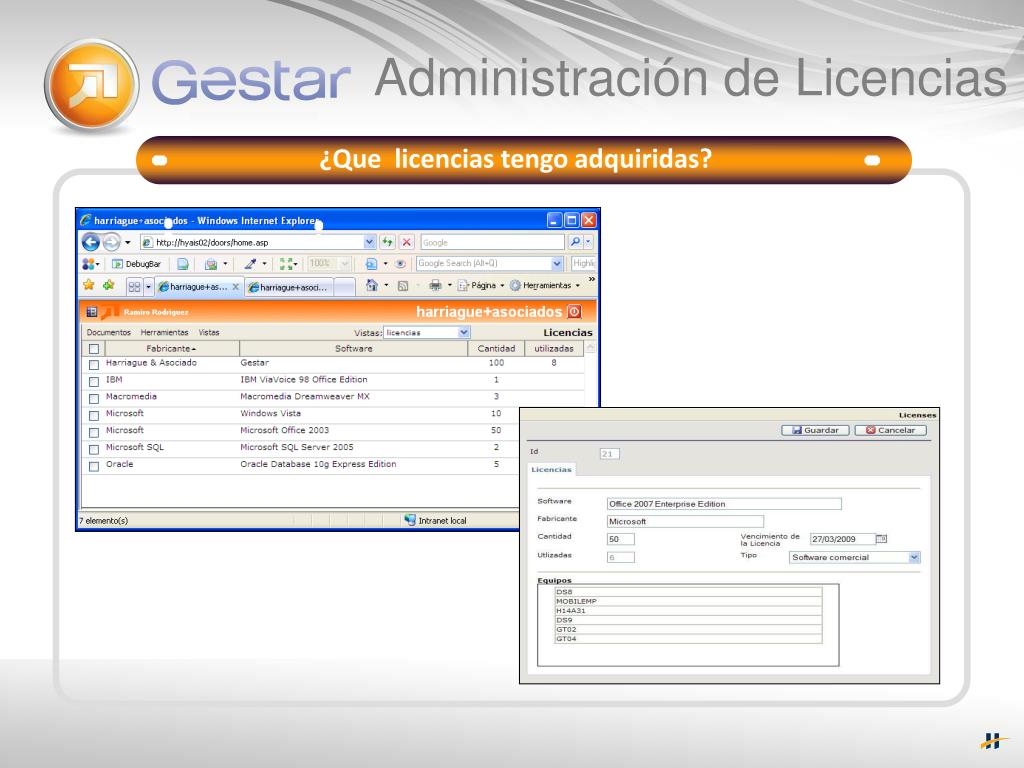Click the Cancelar button
Screen dimensions: 1024x768
click(x=890, y=430)
